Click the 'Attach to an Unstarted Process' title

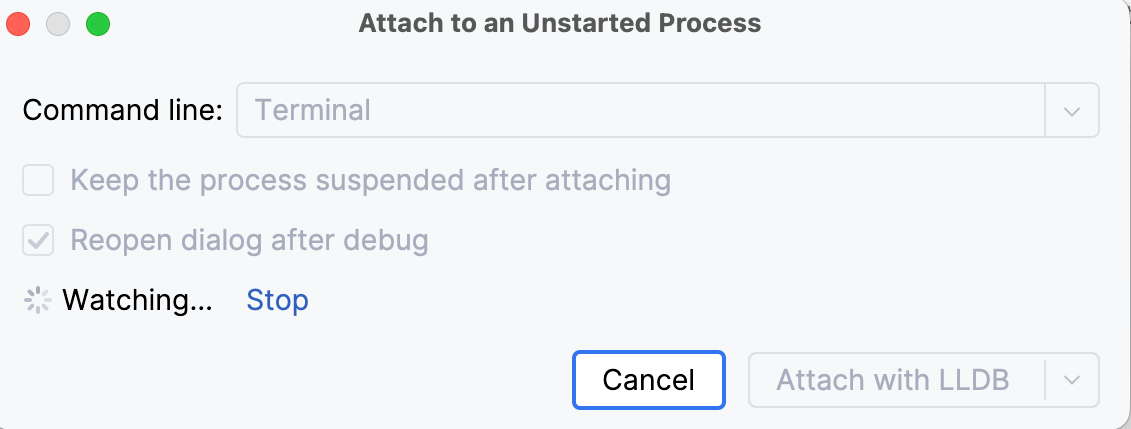tap(560, 24)
